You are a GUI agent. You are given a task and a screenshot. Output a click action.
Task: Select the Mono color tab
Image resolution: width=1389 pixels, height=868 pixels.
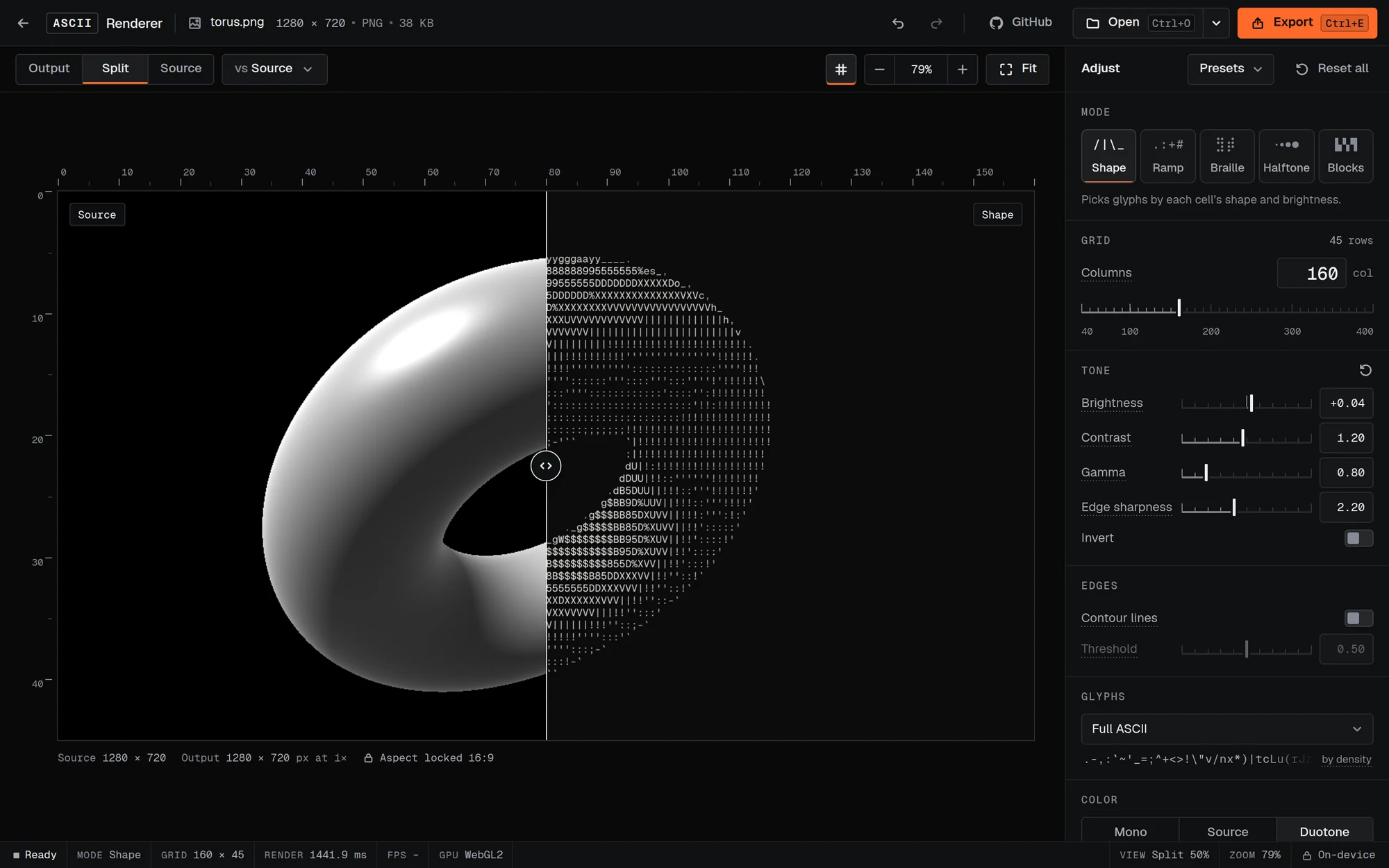1130,831
